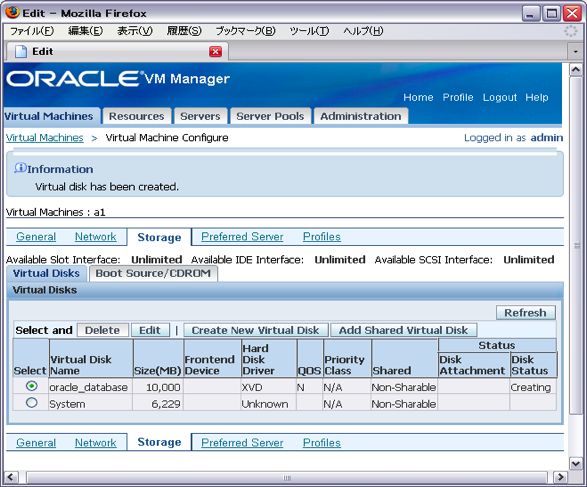Image resolution: width=587 pixels, height=487 pixels.
Task: Select the bottom Storage sub-tab
Action: tap(159, 442)
